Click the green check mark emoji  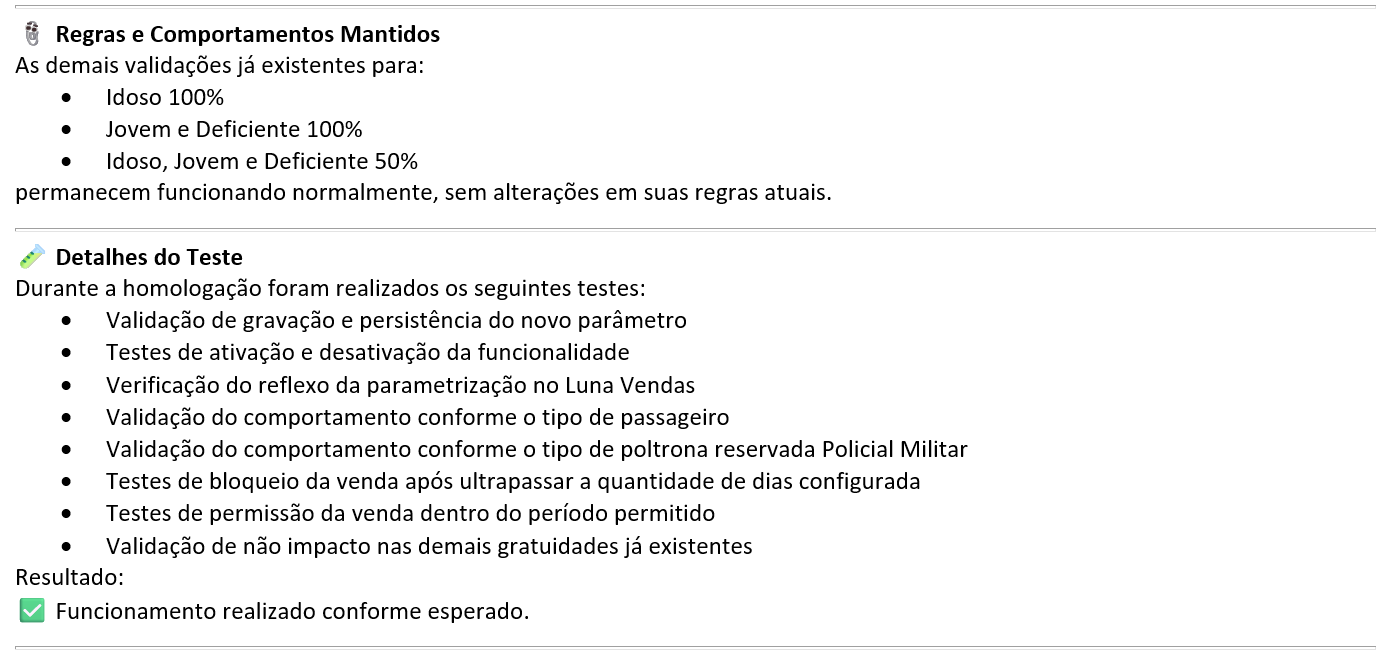(x=32, y=610)
